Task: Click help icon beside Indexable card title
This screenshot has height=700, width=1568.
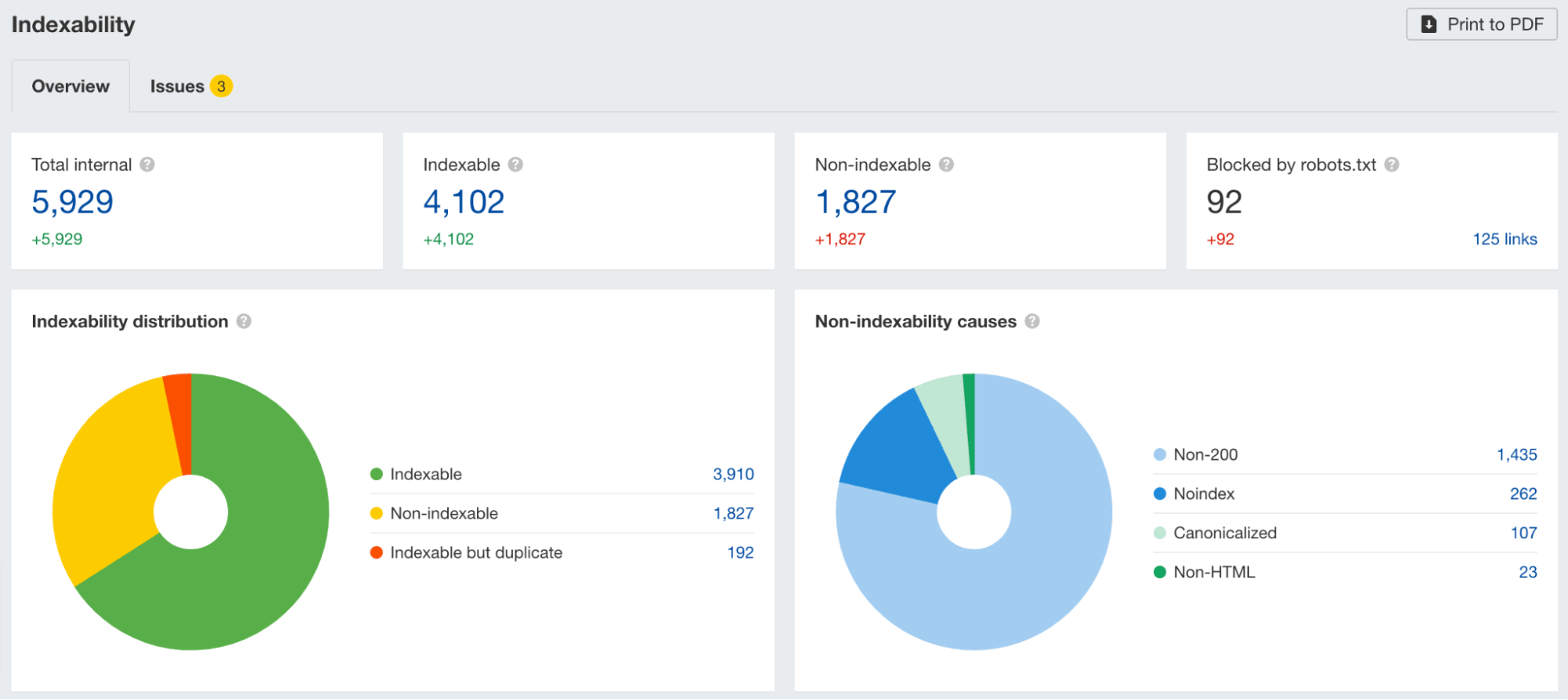Action: (x=515, y=165)
